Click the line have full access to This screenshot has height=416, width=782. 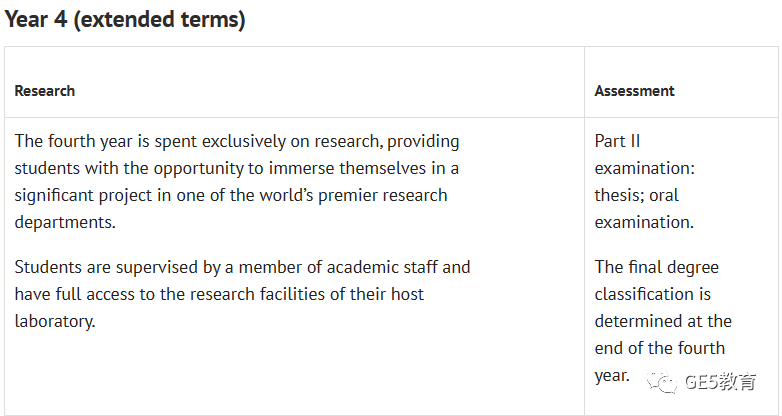point(219,294)
